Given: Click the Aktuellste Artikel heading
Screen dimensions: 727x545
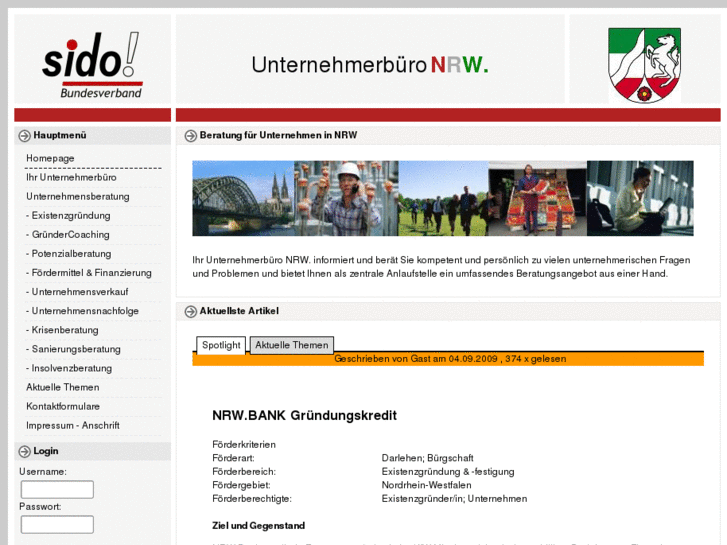Looking at the screenshot, I should [x=239, y=311].
